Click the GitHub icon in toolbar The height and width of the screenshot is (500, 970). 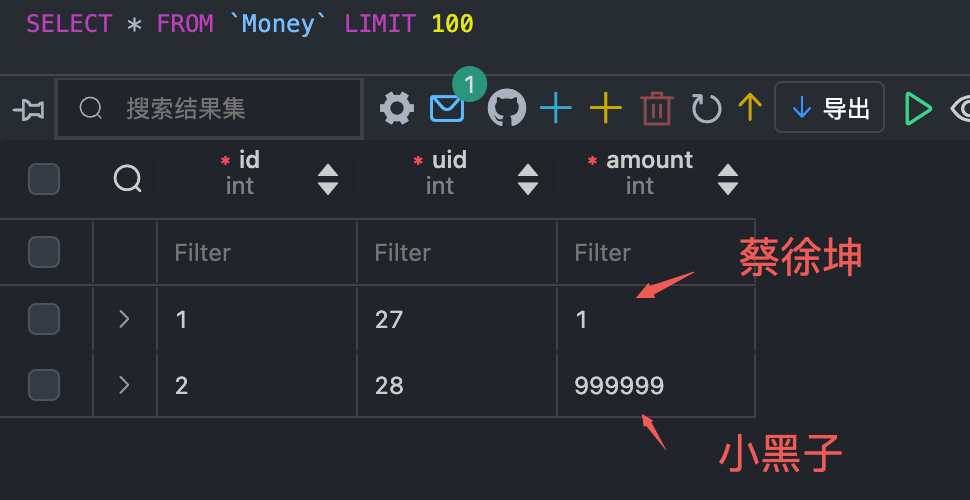pos(507,108)
